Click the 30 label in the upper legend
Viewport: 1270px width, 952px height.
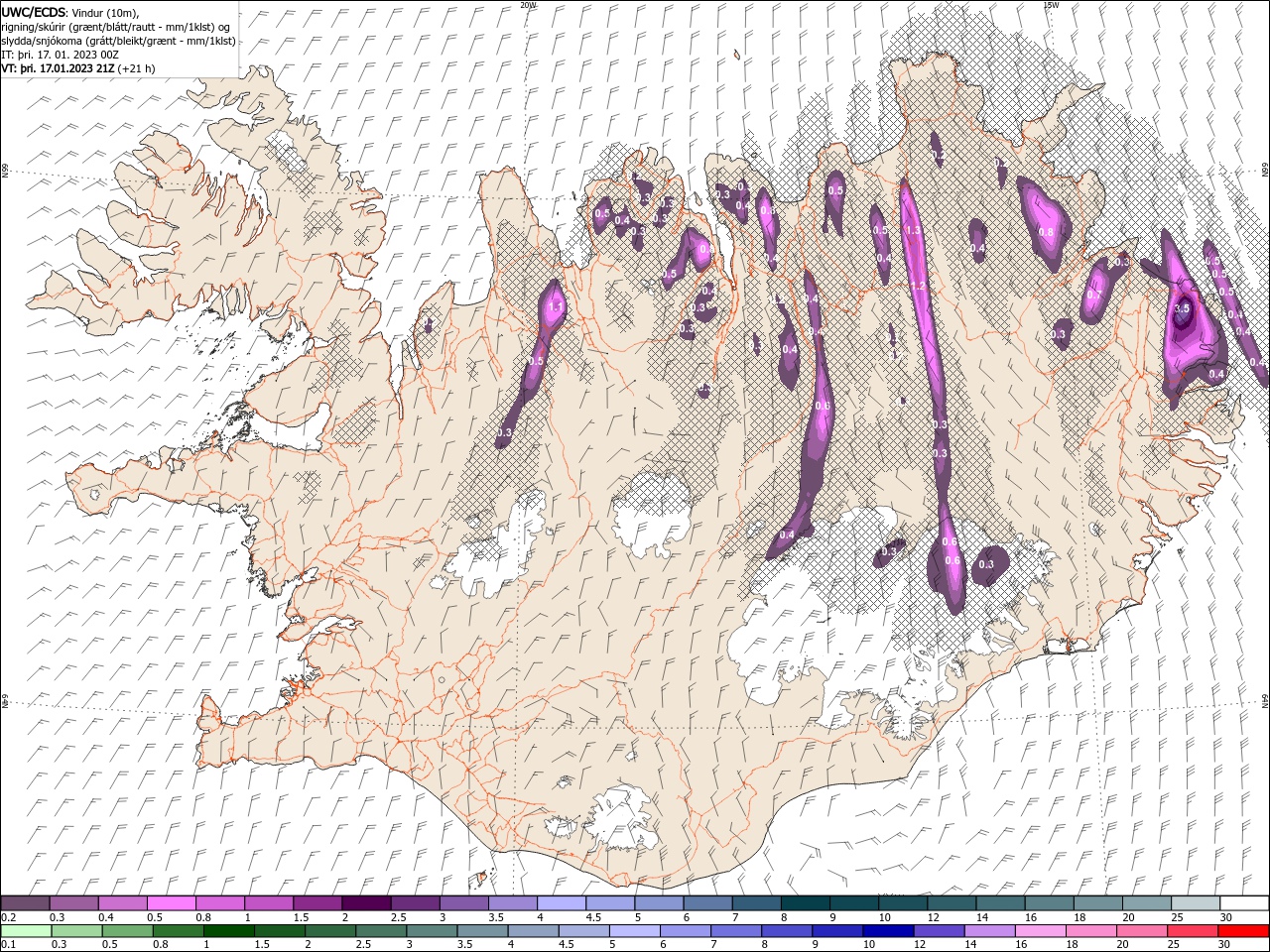tap(1225, 917)
